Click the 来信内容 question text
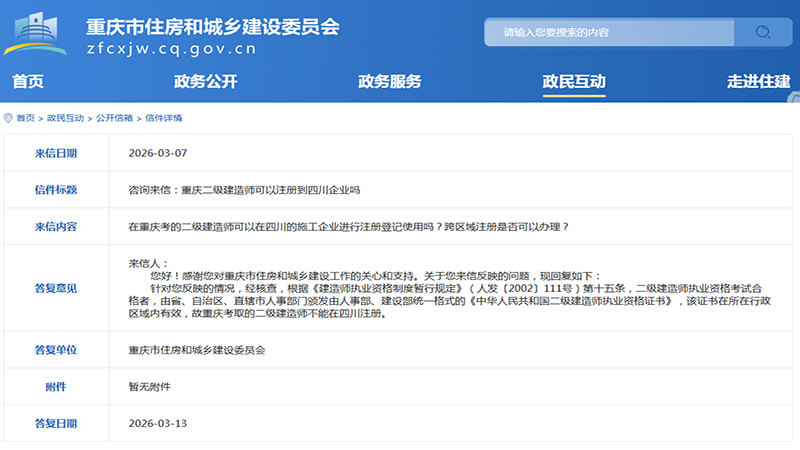 348,227
